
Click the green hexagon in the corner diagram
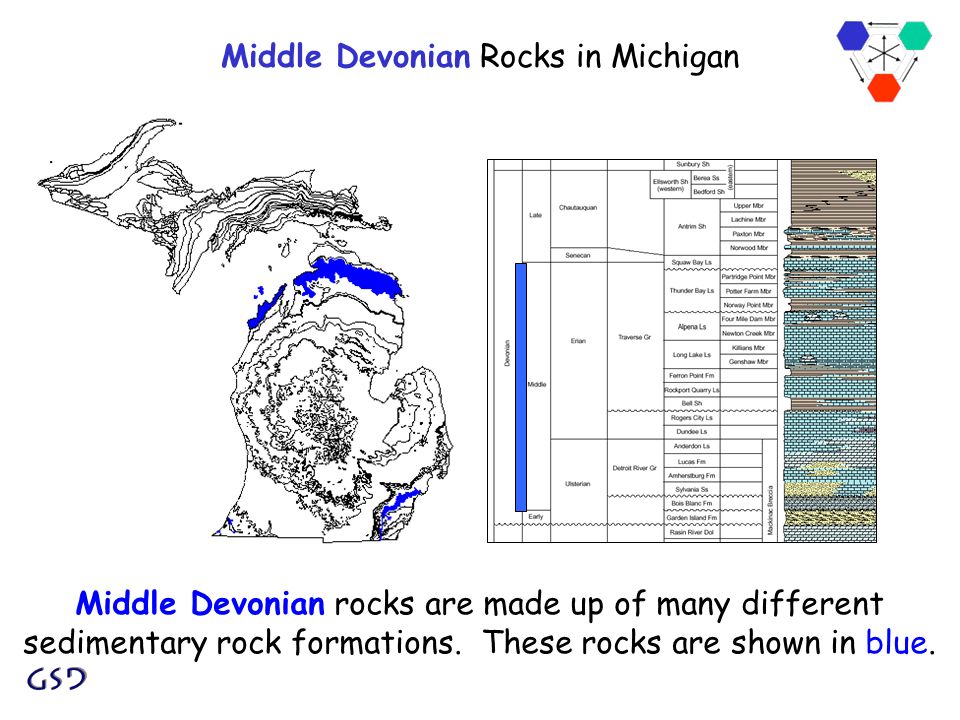915,36
